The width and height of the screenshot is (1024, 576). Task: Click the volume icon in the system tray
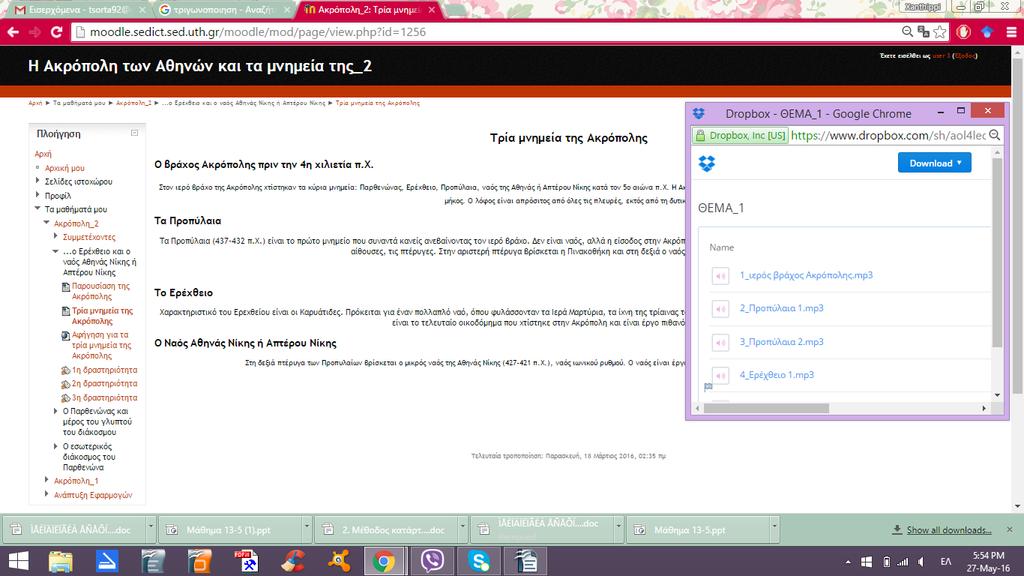click(921, 562)
